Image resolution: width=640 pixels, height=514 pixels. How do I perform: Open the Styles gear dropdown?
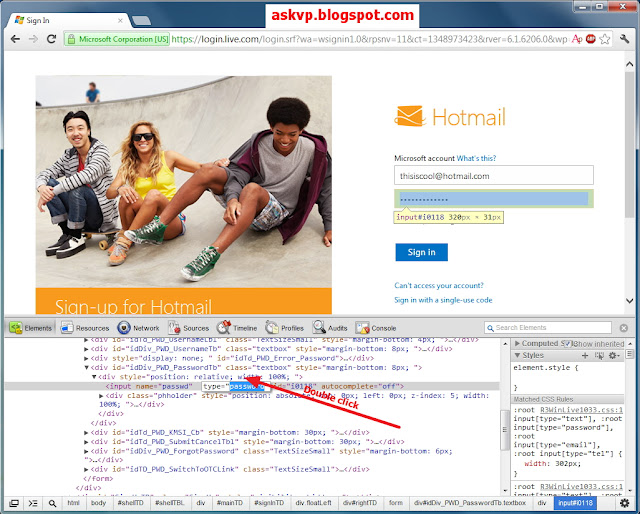(x=613, y=356)
